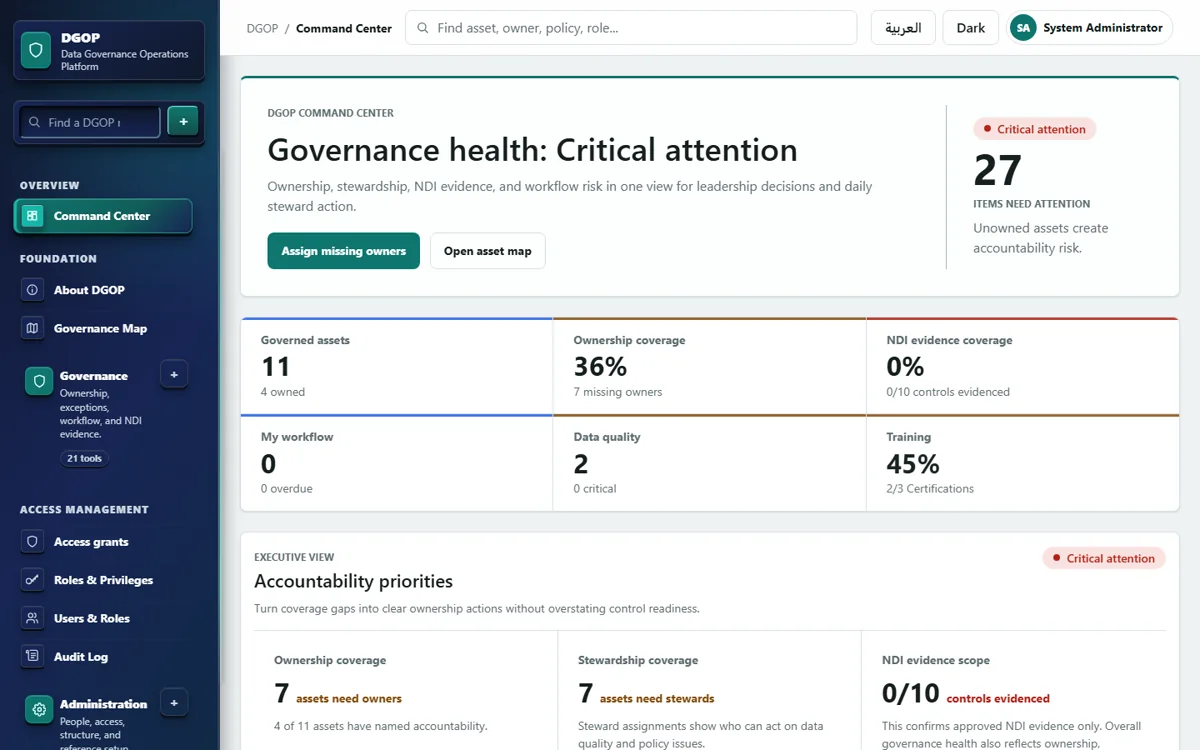Click the 21 tools badge
This screenshot has height=750, width=1200.
tap(85, 458)
